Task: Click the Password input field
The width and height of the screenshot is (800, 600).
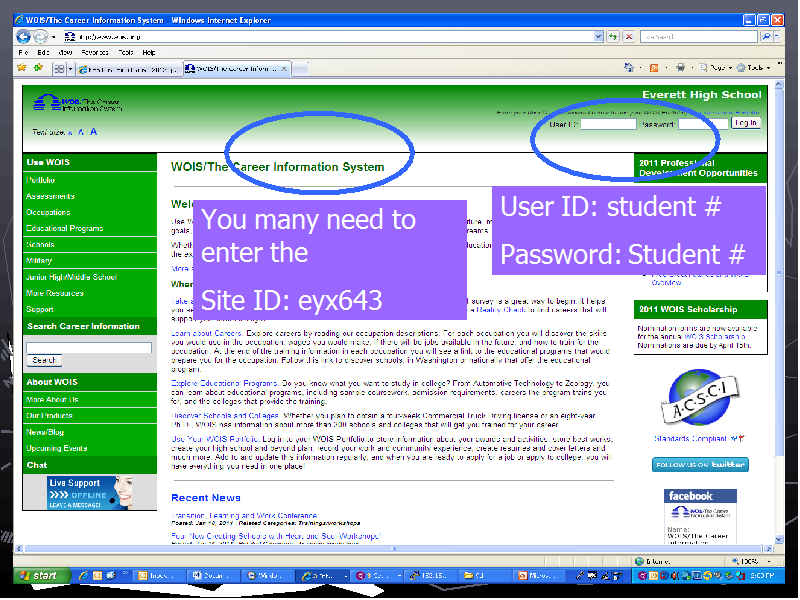Action: coord(703,124)
